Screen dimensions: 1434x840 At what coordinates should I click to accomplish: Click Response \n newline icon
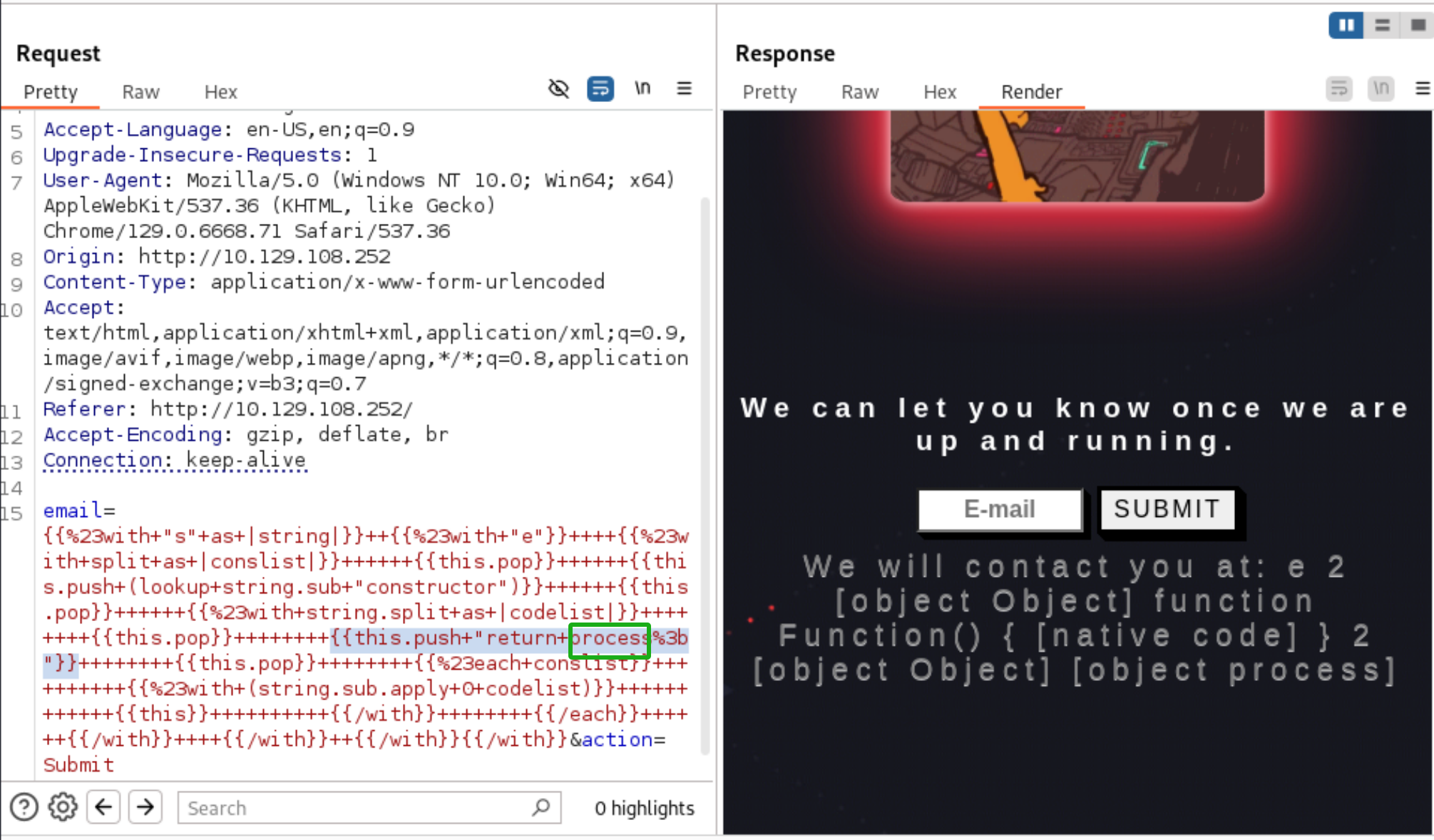click(x=1381, y=88)
